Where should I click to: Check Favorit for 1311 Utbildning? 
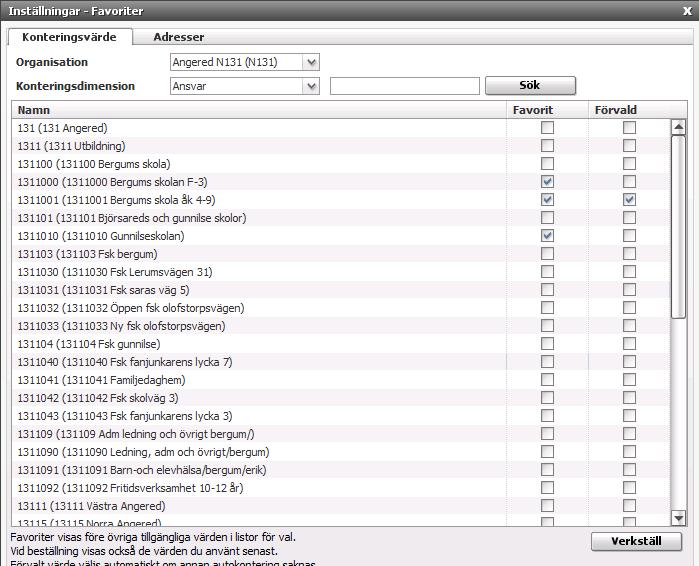pyautogui.click(x=547, y=146)
